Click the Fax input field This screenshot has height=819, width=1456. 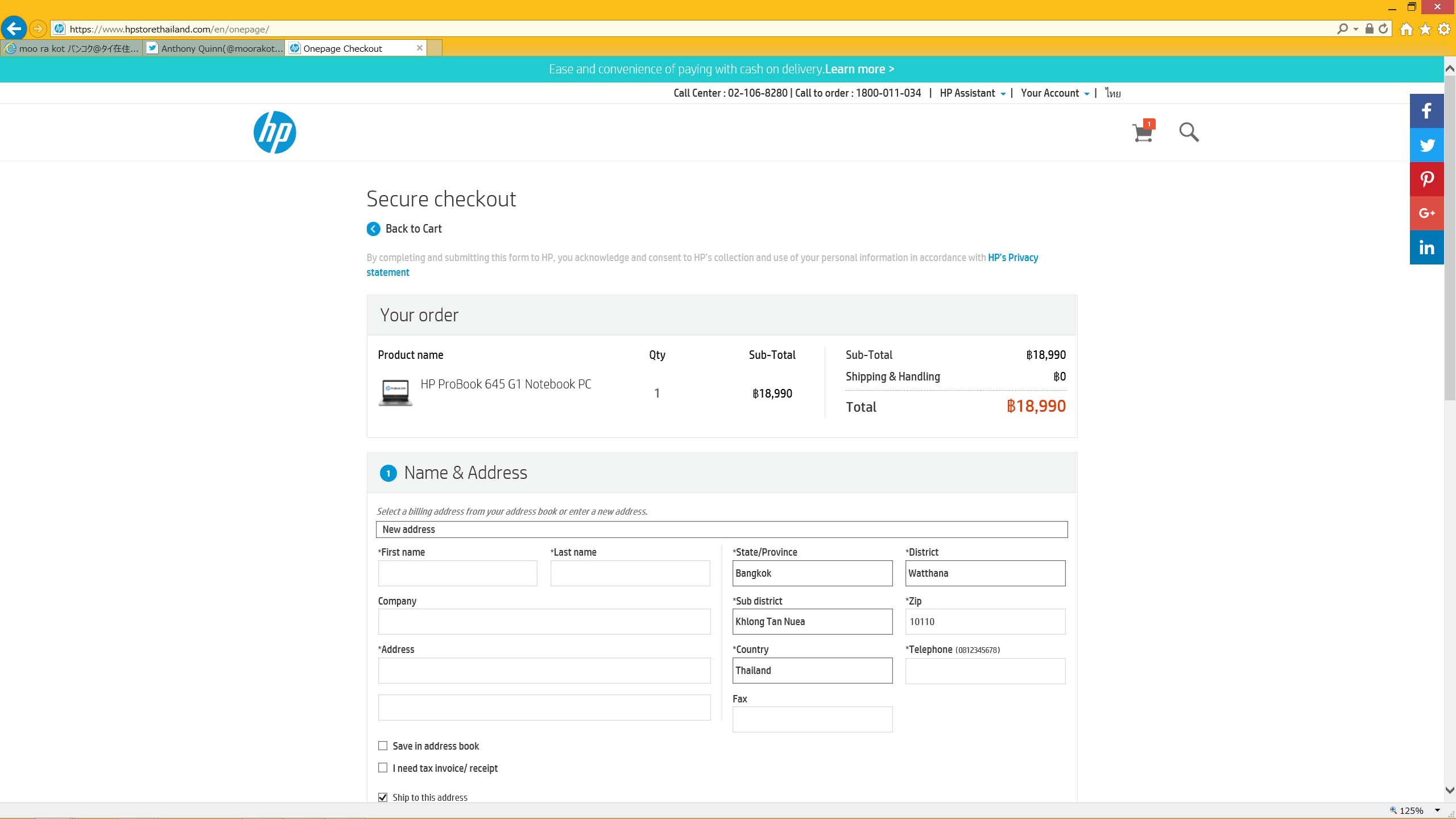coord(812,719)
